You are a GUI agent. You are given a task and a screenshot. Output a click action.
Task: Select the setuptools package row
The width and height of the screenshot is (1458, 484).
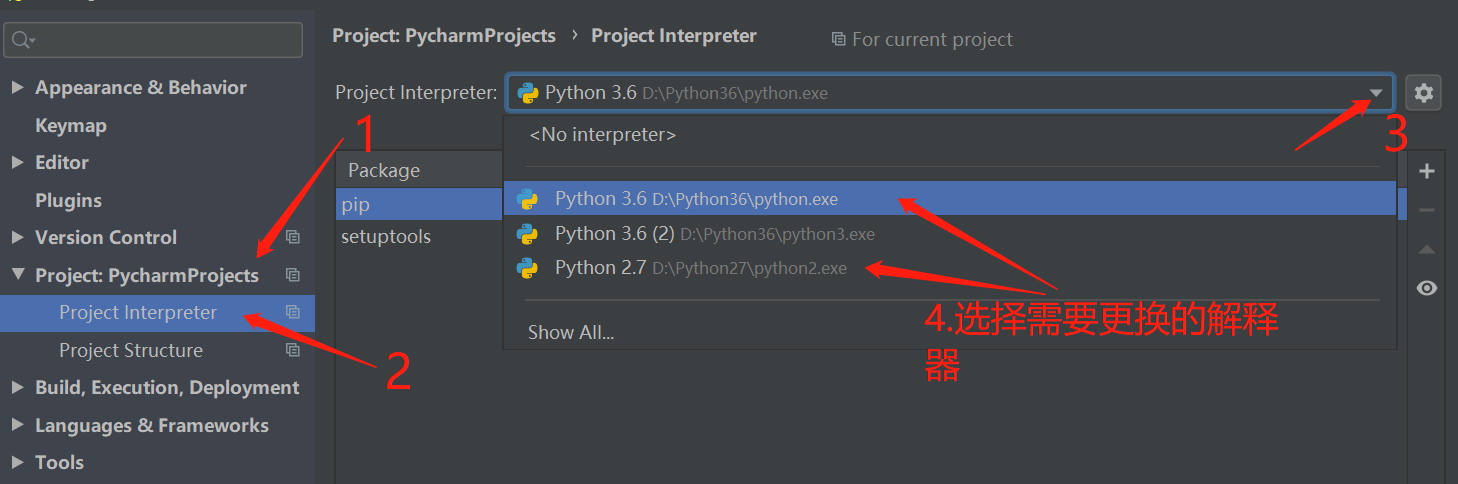[x=386, y=237]
